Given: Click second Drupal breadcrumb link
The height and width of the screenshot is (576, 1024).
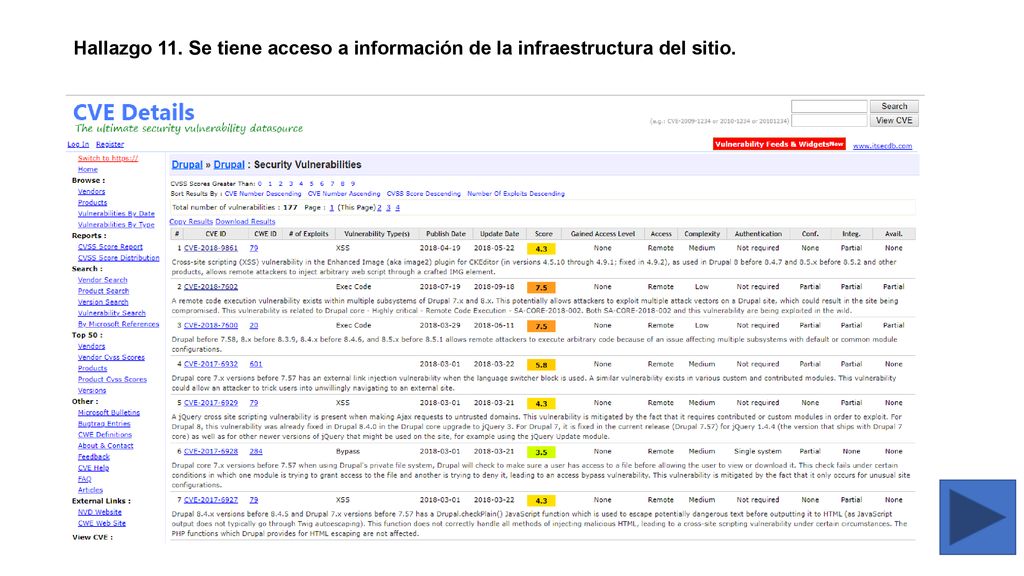Looking at the screenshot, I should (x=229, y=165).
